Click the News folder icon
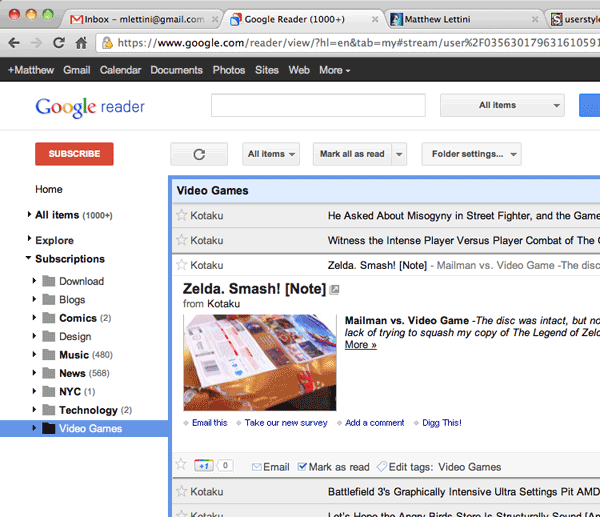The image size is (600, 517). [49, 373]
